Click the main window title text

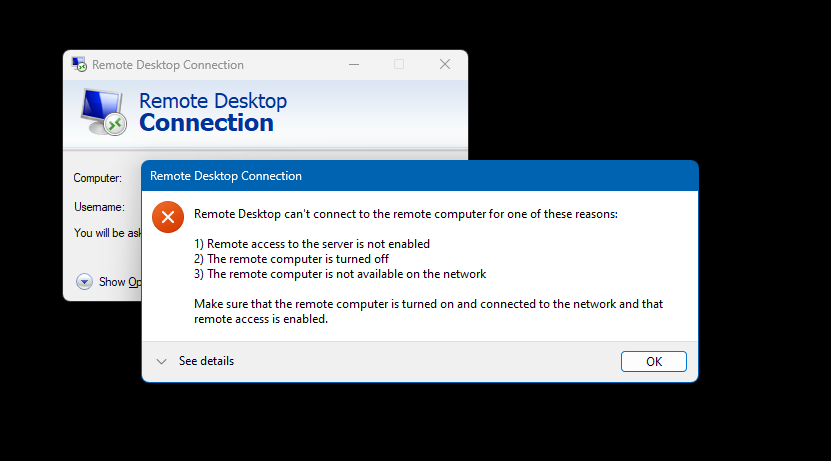tap(168, 65)
